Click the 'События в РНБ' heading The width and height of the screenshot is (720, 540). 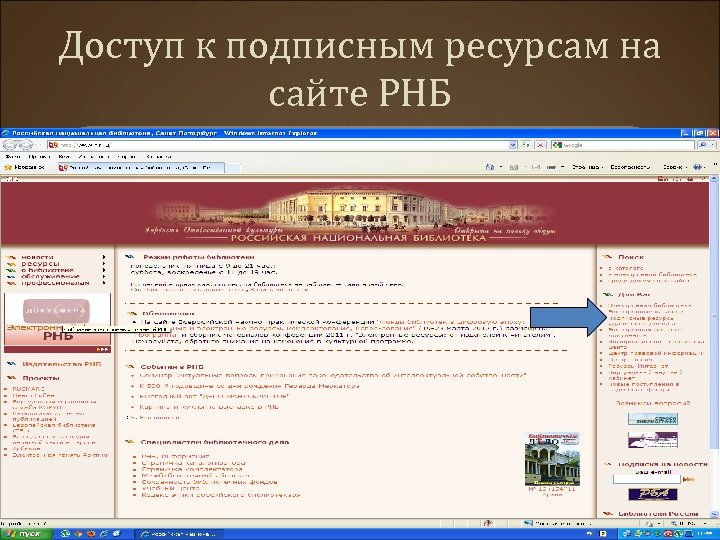[172, 367]
